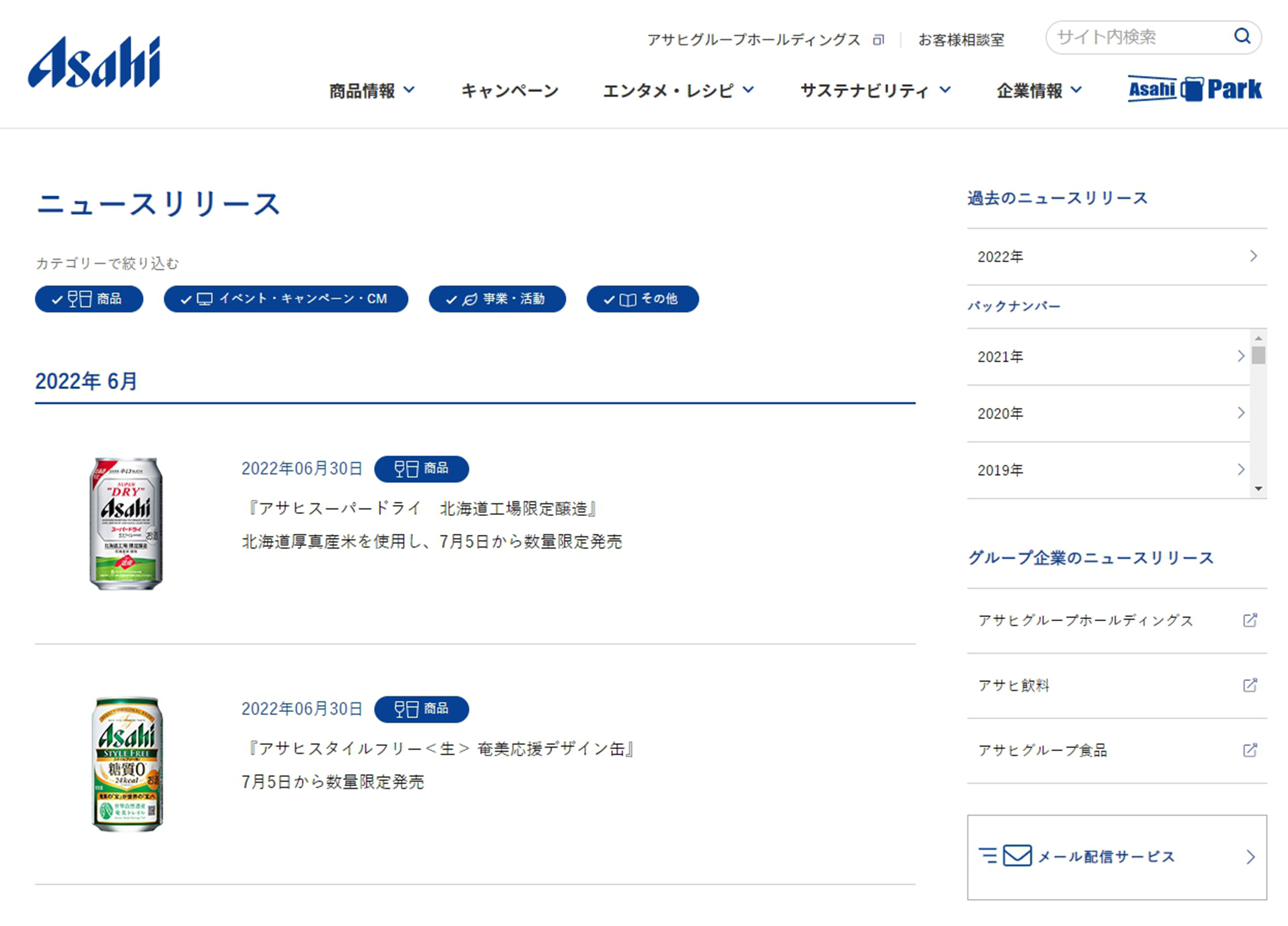Expand the 商品情報 menu

(x=372, y=90)
